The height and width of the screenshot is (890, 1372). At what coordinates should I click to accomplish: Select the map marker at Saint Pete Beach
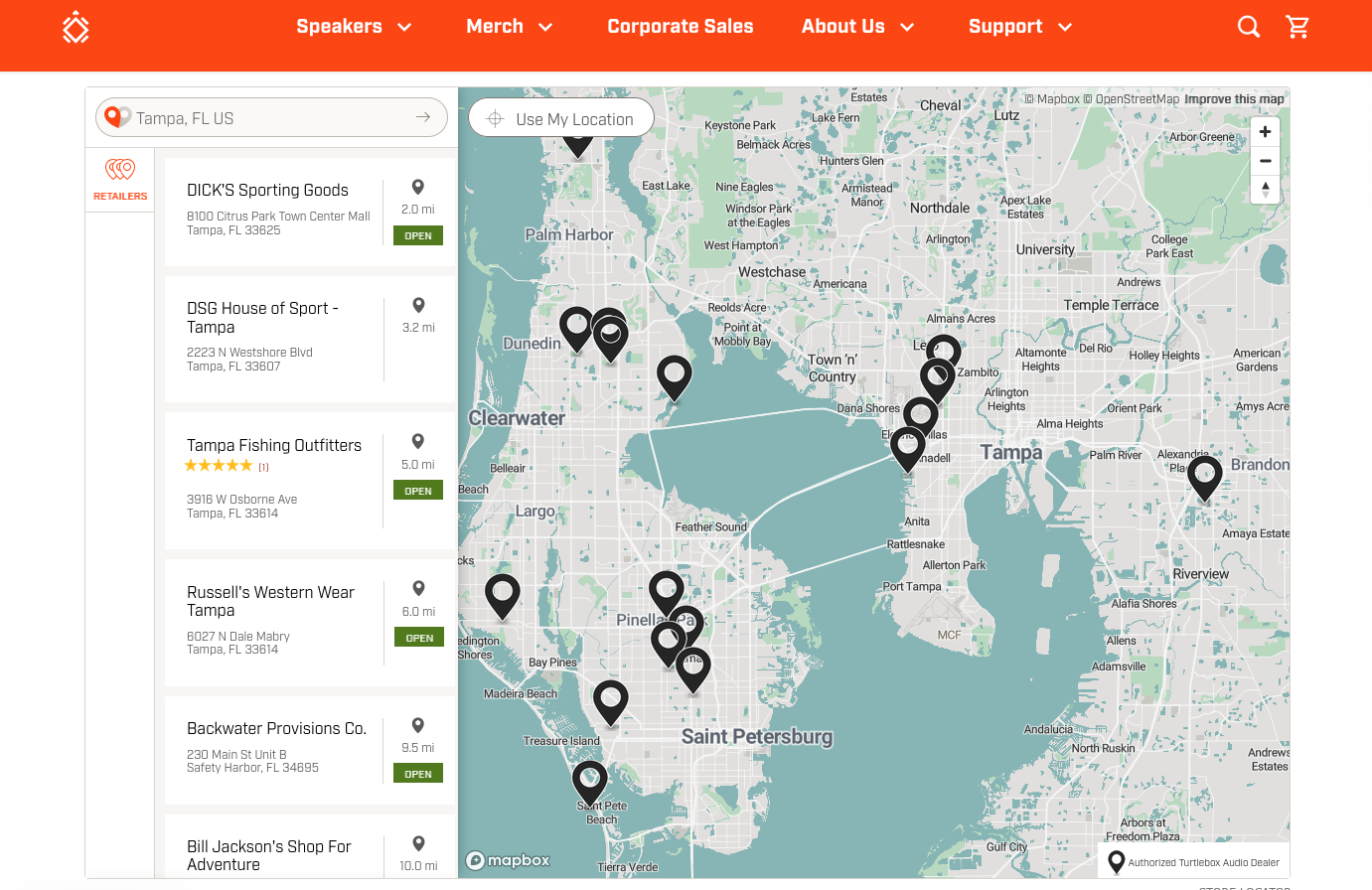[x=589, y=783]
